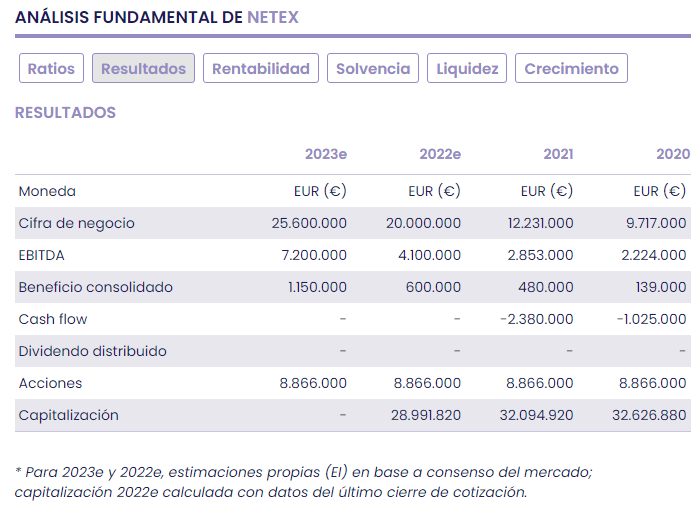This screenshot has width=699, height=505.
Task: Switch to the Ratios tab
Action: [51, 69]
